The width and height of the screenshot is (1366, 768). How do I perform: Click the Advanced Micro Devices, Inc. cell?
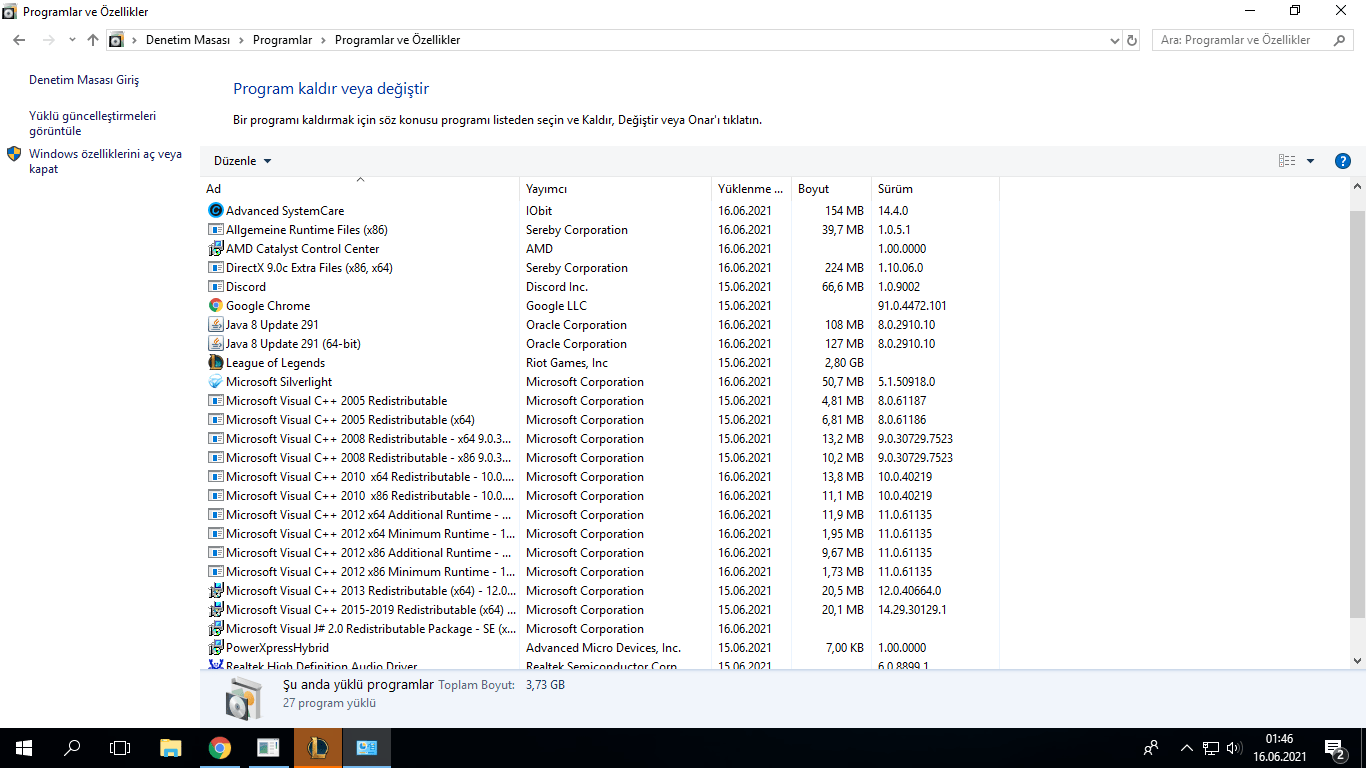(x=603, y=648)
